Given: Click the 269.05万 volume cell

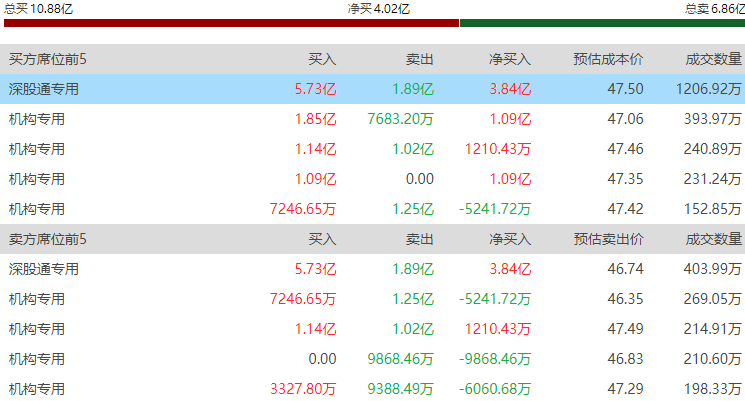Looking at the screenshot, I should pos(713,299).
